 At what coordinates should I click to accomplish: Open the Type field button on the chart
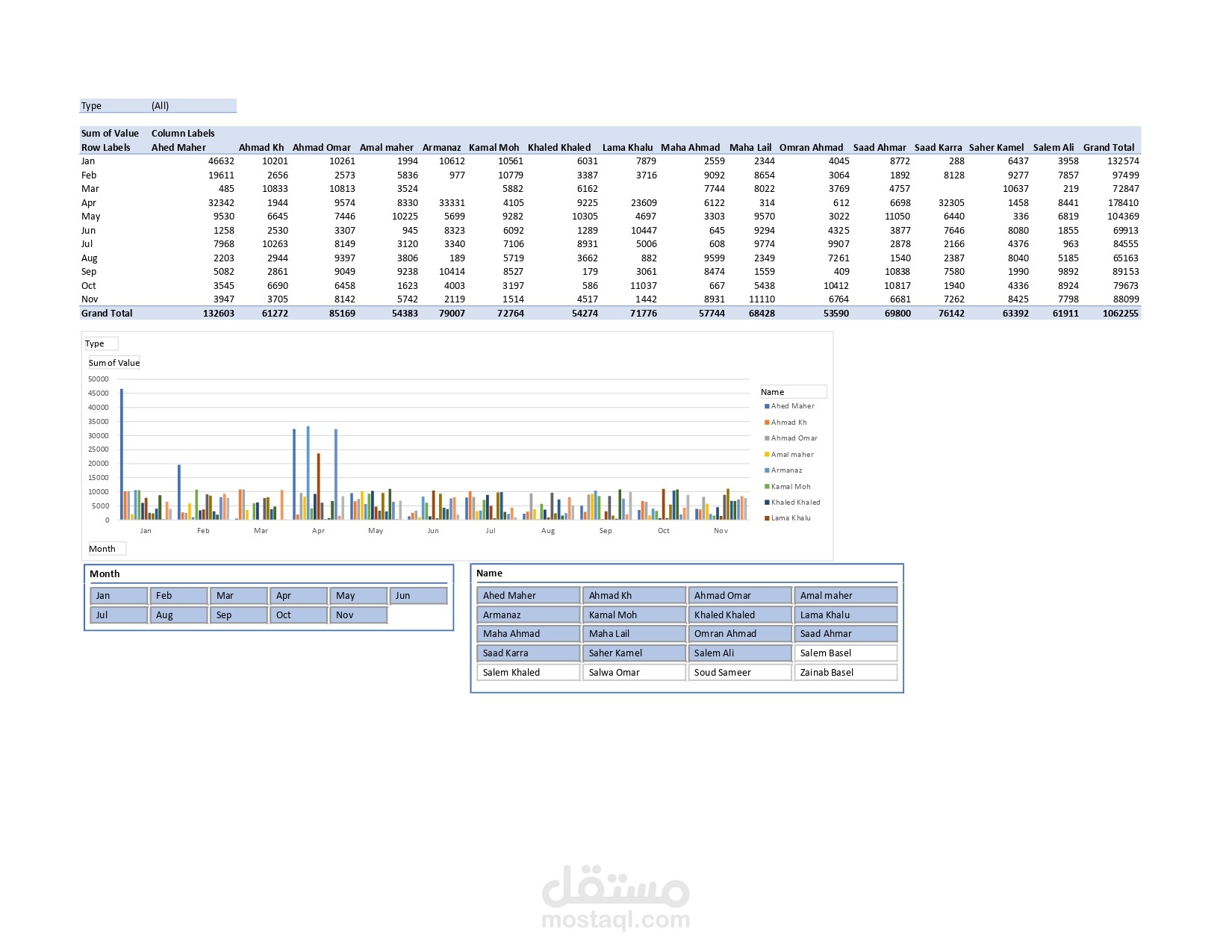point(101,343)
